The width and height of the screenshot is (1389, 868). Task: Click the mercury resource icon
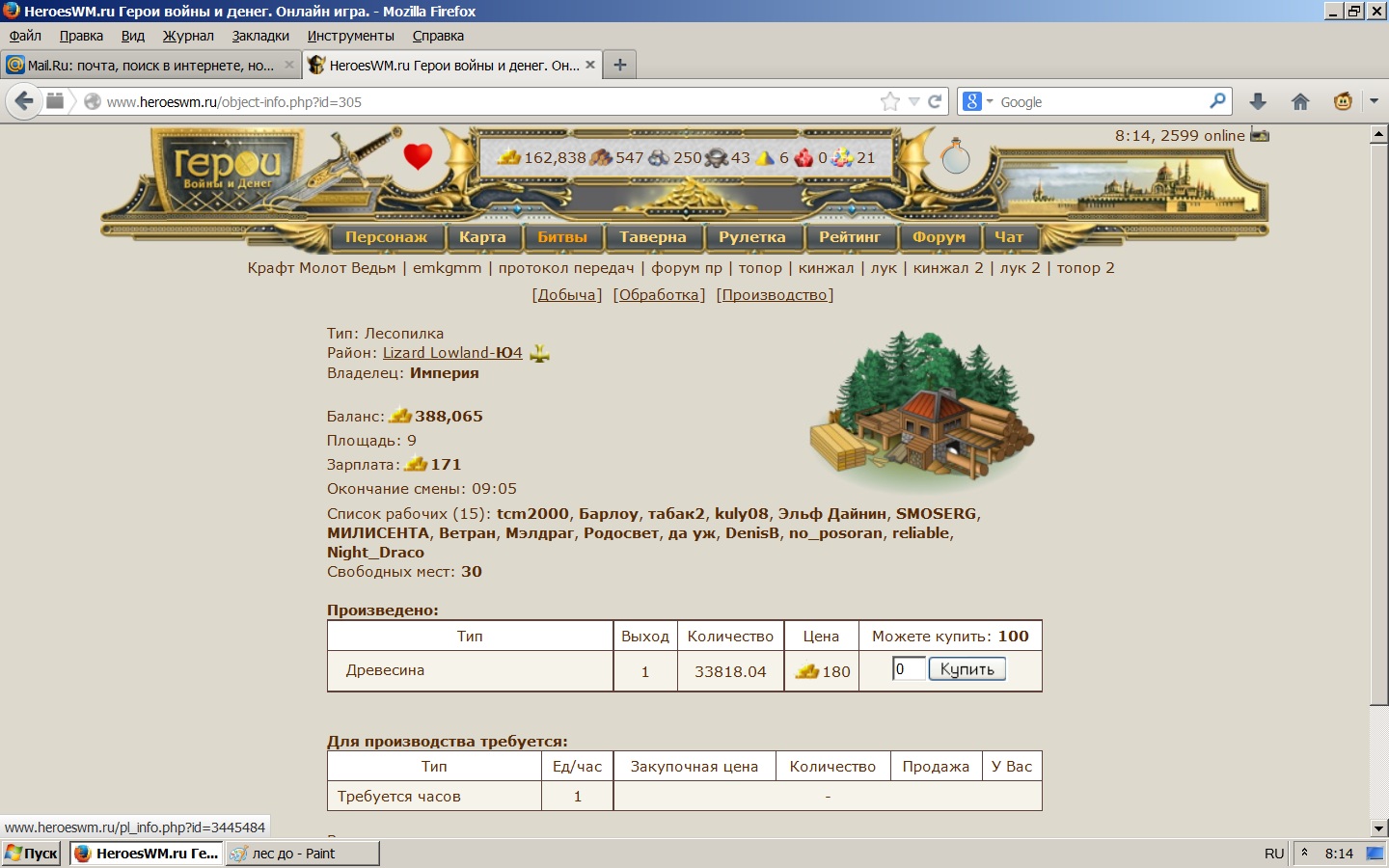point(717,157)
